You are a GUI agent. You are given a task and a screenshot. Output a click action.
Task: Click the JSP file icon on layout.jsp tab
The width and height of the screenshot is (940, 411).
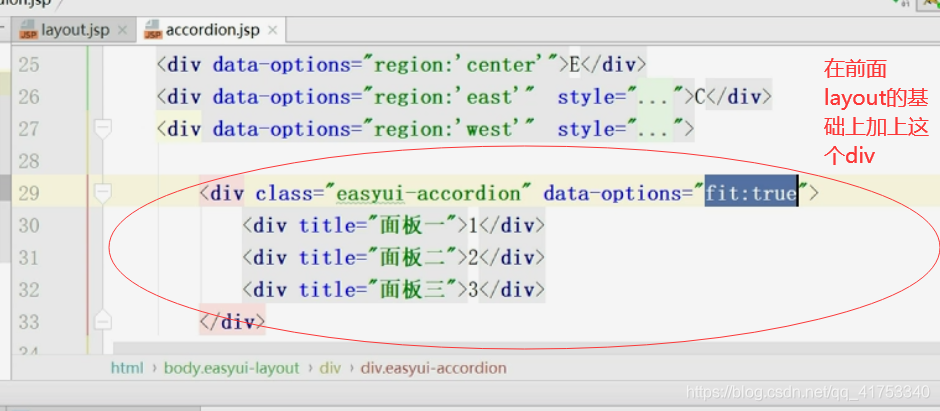click(x=28, y=30)
